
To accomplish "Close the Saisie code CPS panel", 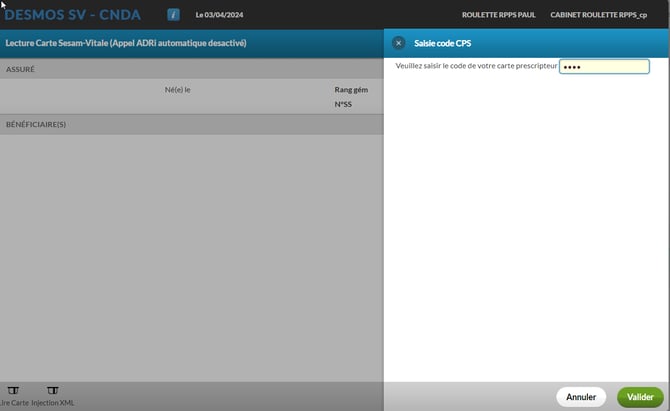I will coord(399,43).
